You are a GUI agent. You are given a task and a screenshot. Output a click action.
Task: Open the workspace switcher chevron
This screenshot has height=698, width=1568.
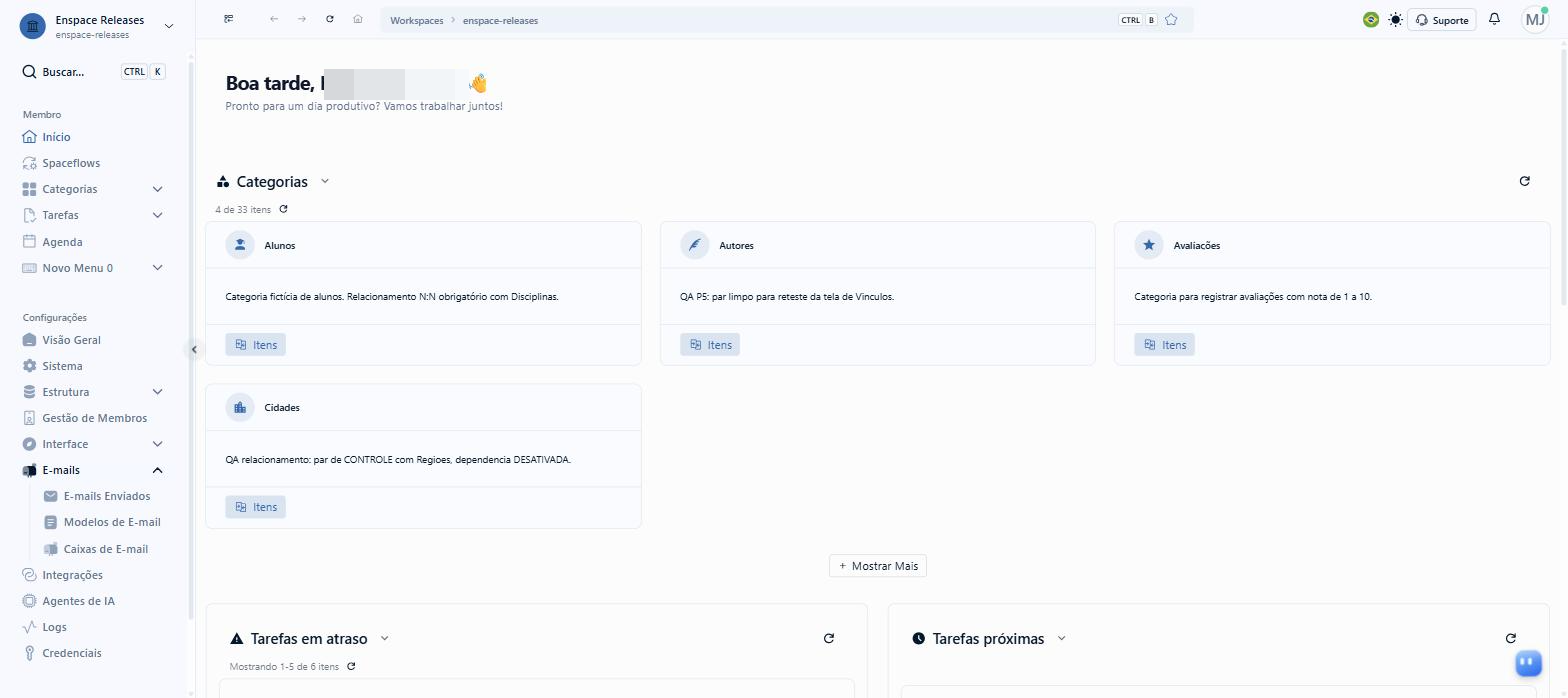pos(168,26)
